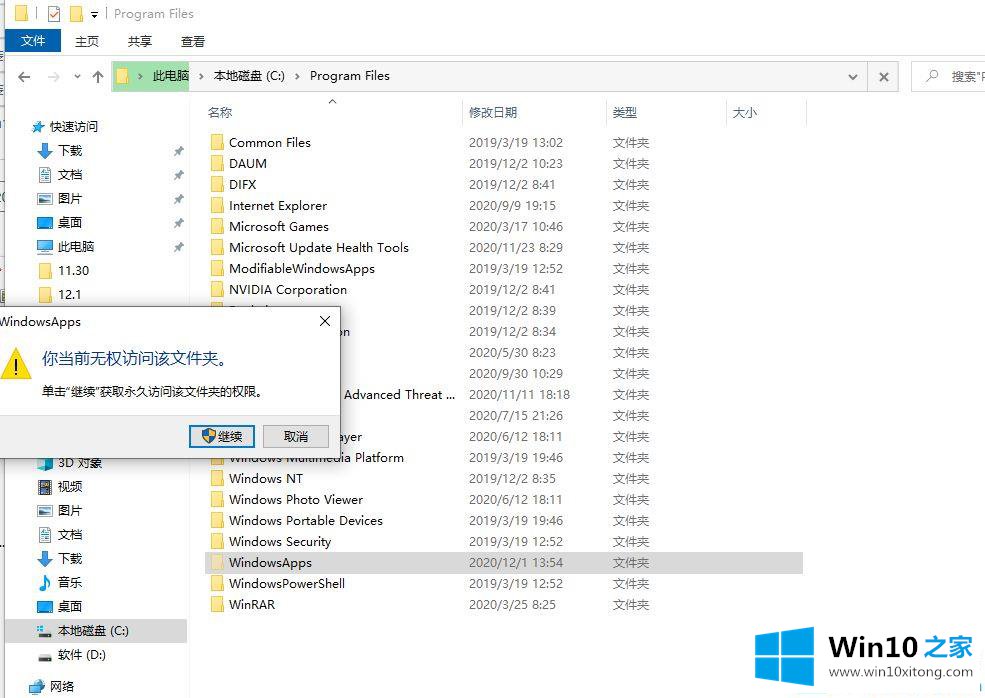
Task: Open pinned 下载 in quick access
Action: click(70, 150)
